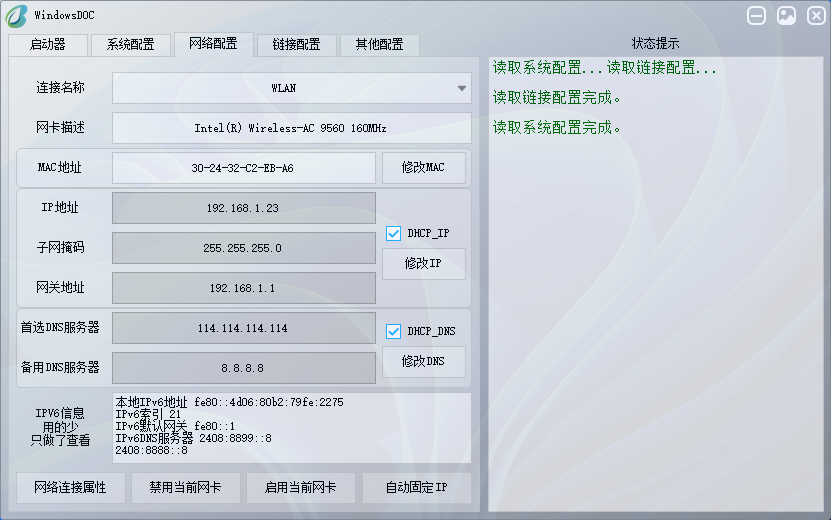
Task: Toggle the DHCP_IP checkbox
Action: pos(393,233)
